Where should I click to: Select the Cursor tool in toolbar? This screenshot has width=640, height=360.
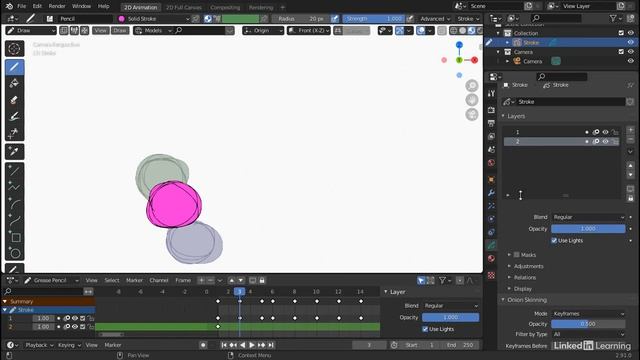click(x=14, y=49)
